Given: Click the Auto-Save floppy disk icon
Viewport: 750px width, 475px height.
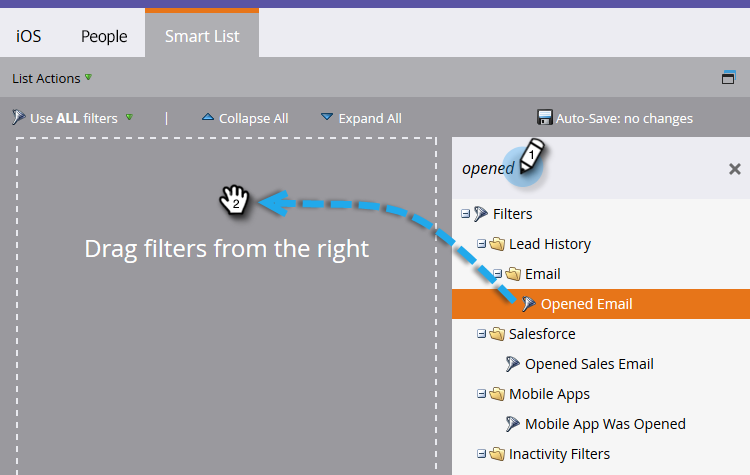Looking at the screenshot, I should (544, 117).
